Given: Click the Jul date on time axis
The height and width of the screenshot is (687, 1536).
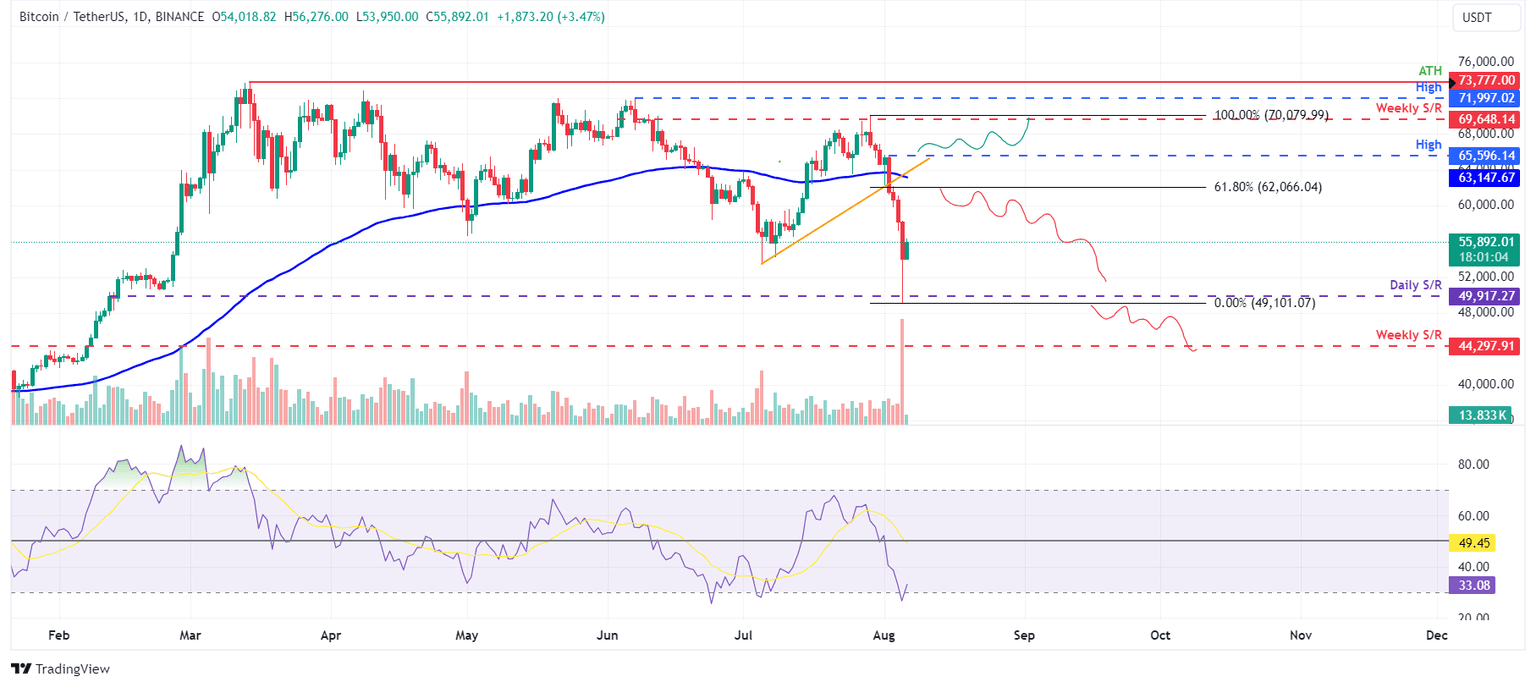Looking at the screenshot, I should pos(743,635).
